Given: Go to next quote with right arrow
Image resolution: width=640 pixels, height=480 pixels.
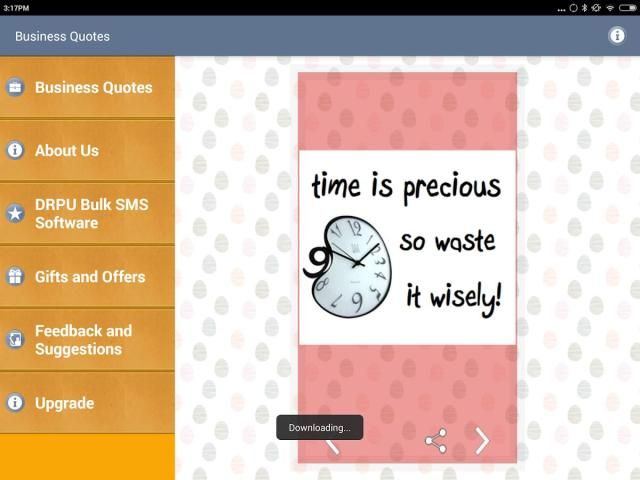Looking at the screenshot, I should coord(482,441).
